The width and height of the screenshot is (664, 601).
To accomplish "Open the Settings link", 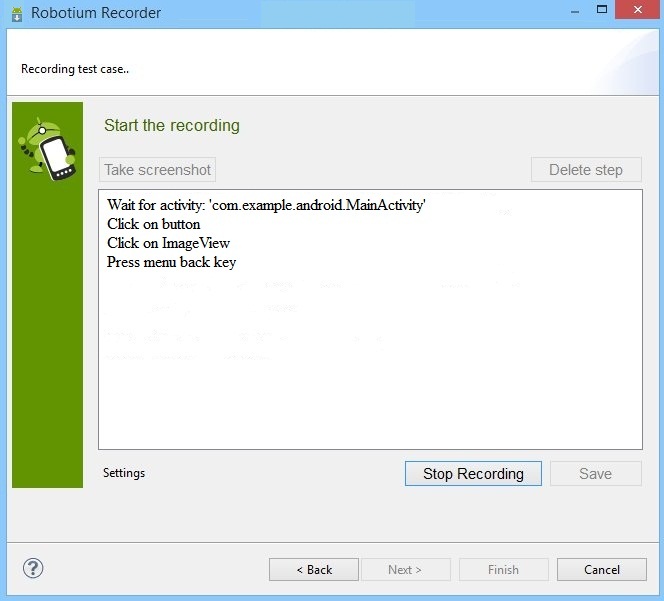I will [x=124, y=473].
